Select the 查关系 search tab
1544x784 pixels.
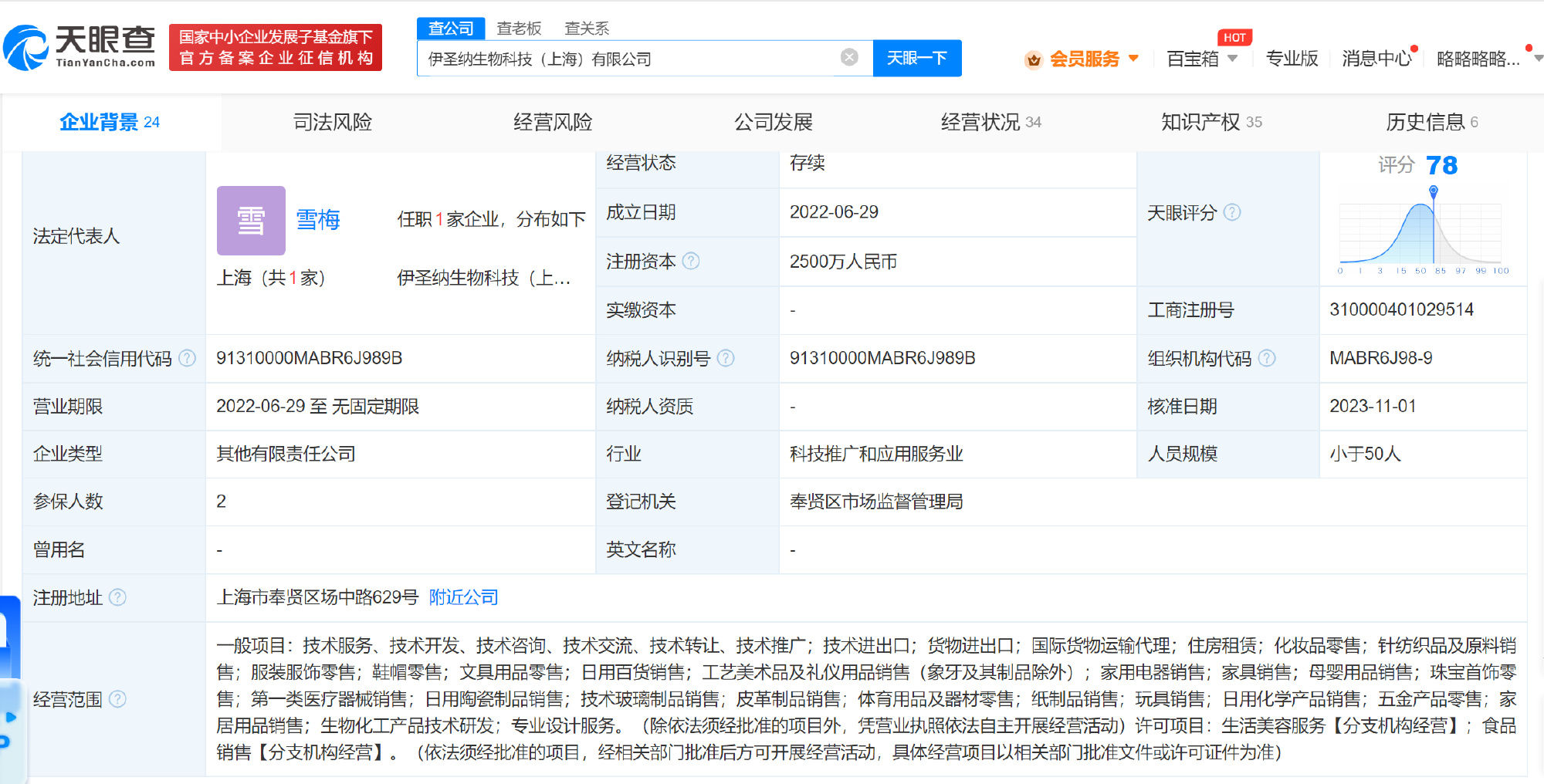587,29
